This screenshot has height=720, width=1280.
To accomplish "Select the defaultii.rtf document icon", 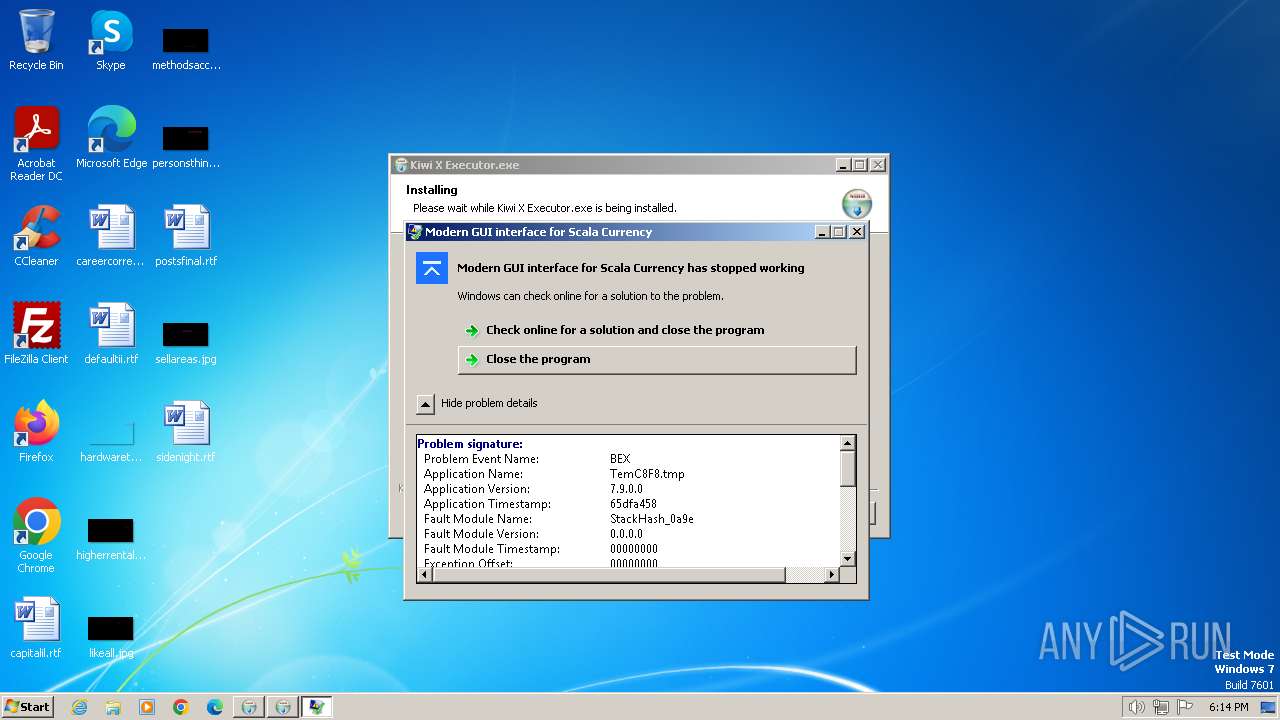I will 111,334.
